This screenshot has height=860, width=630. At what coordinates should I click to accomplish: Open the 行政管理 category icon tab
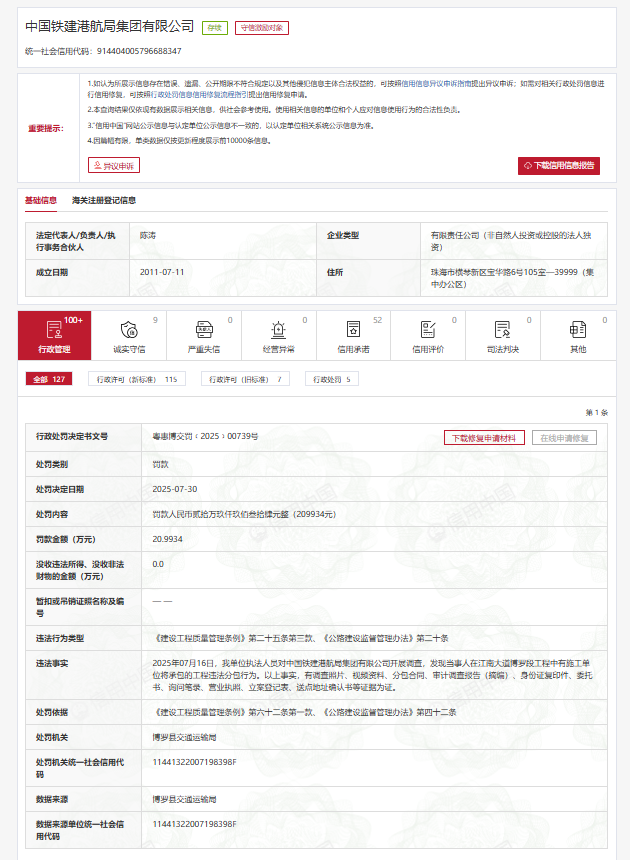[54, 336]
